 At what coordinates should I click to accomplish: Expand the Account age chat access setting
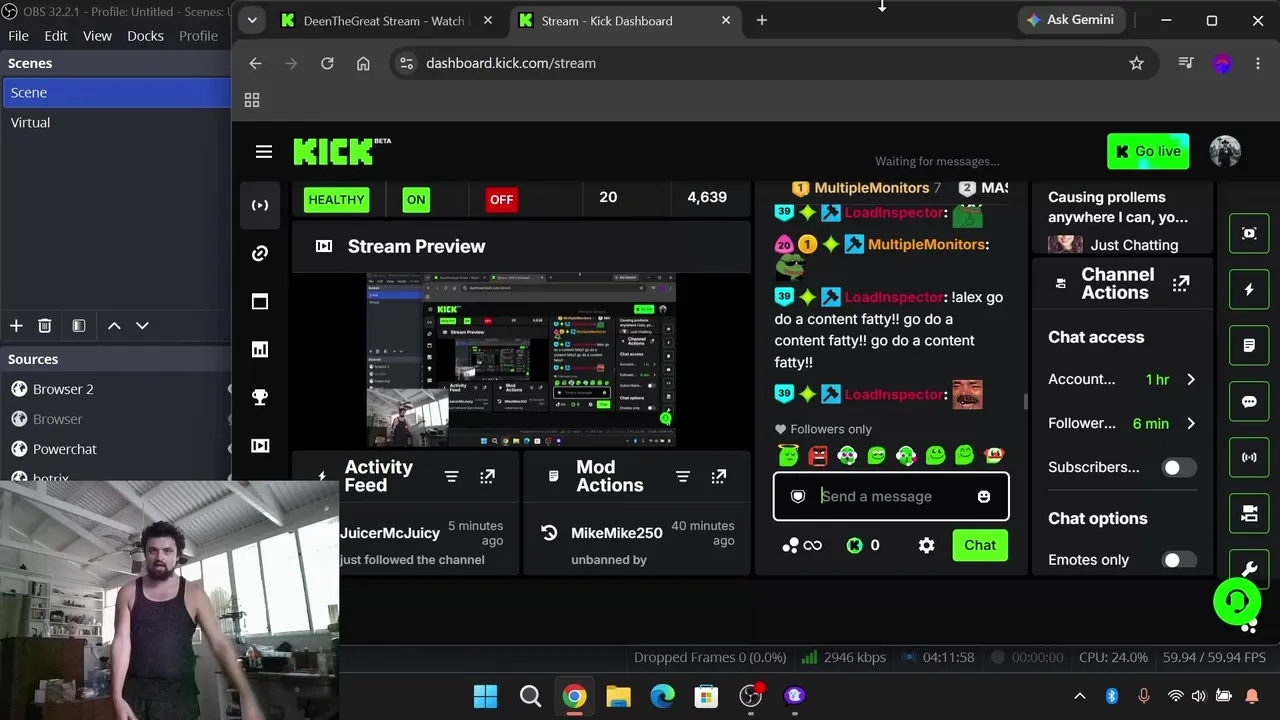[x=1190, y=379]
